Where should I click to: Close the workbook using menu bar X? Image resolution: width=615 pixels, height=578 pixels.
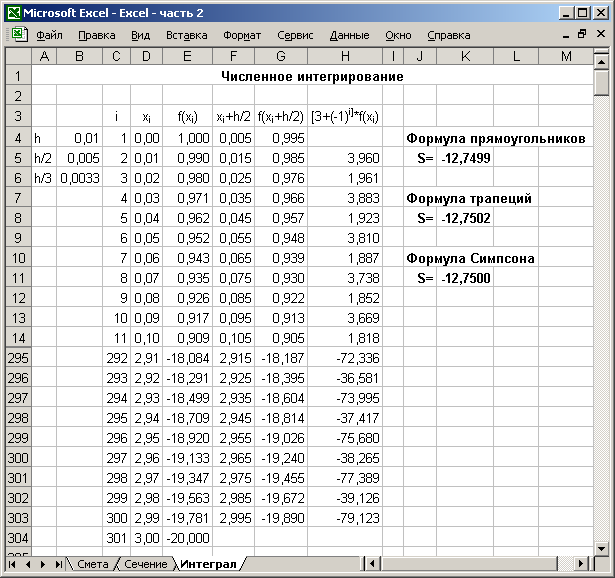coord(600,34)
